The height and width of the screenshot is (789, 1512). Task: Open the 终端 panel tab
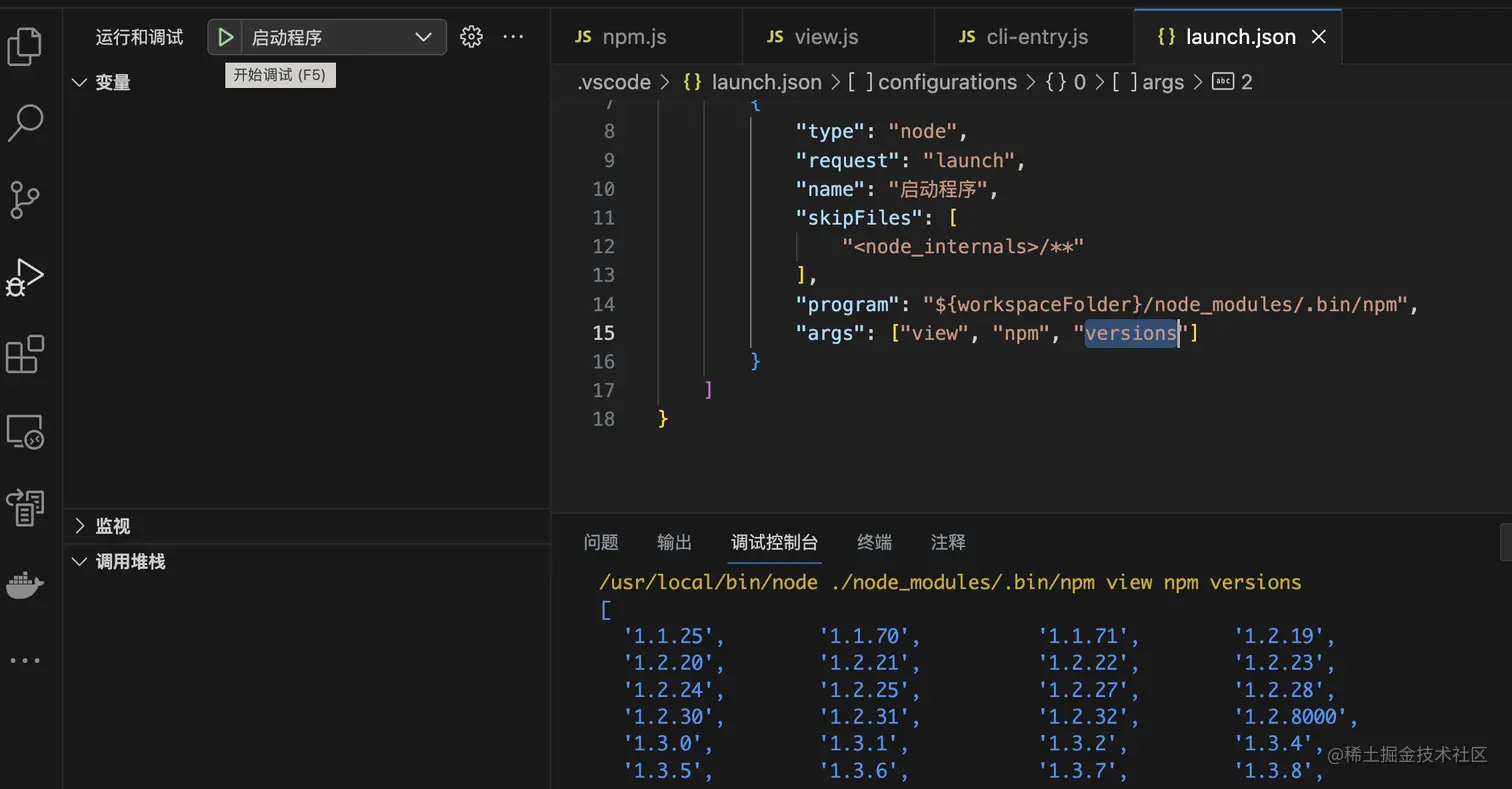click(x=875, y=542)
